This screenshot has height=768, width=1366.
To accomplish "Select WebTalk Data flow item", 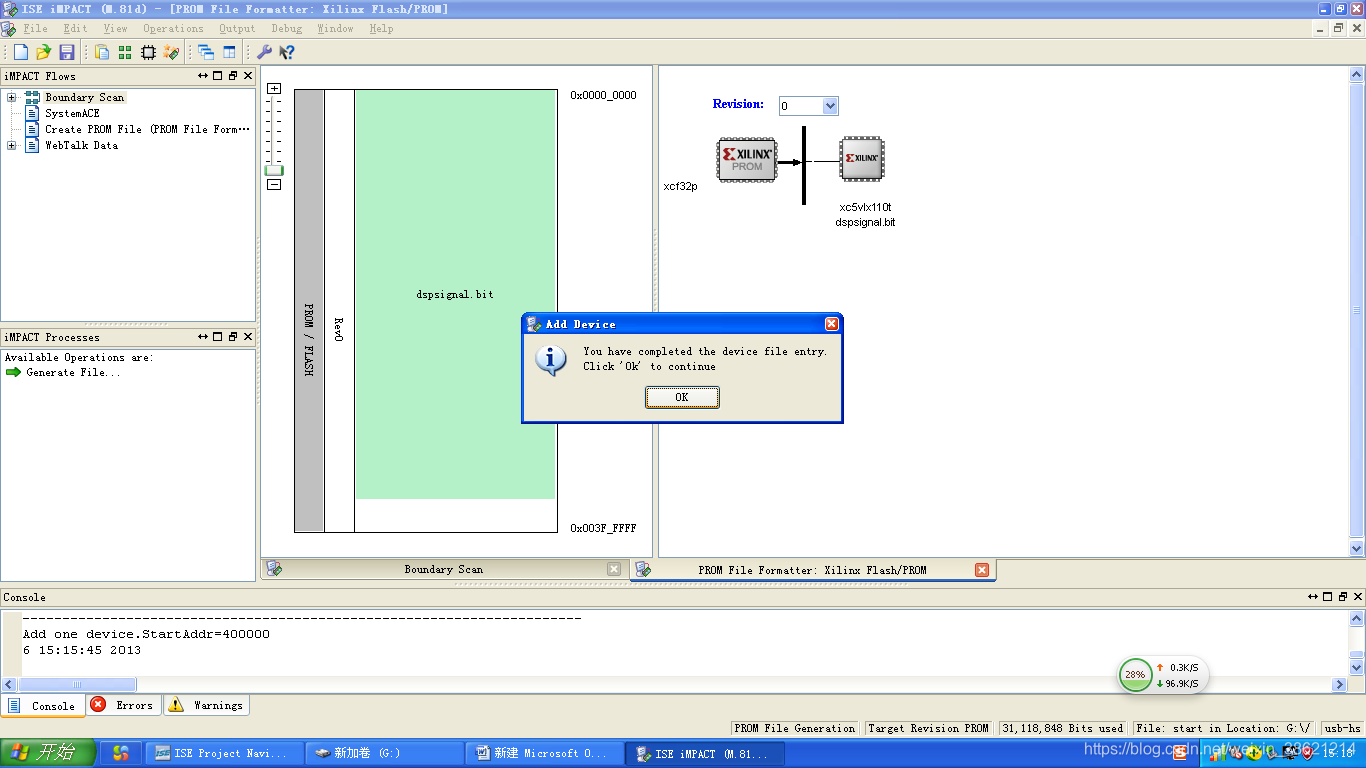I will tap(81, 145).
